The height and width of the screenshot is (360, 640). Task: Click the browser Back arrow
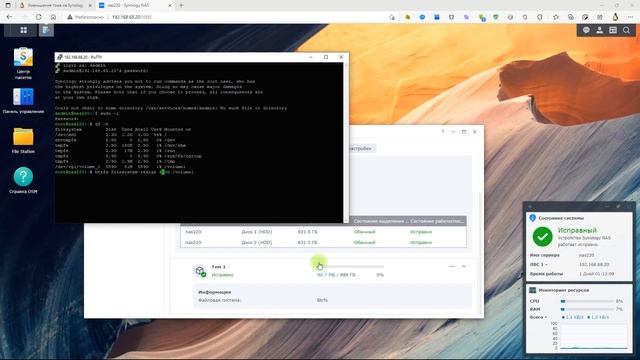tap(9, 17)
